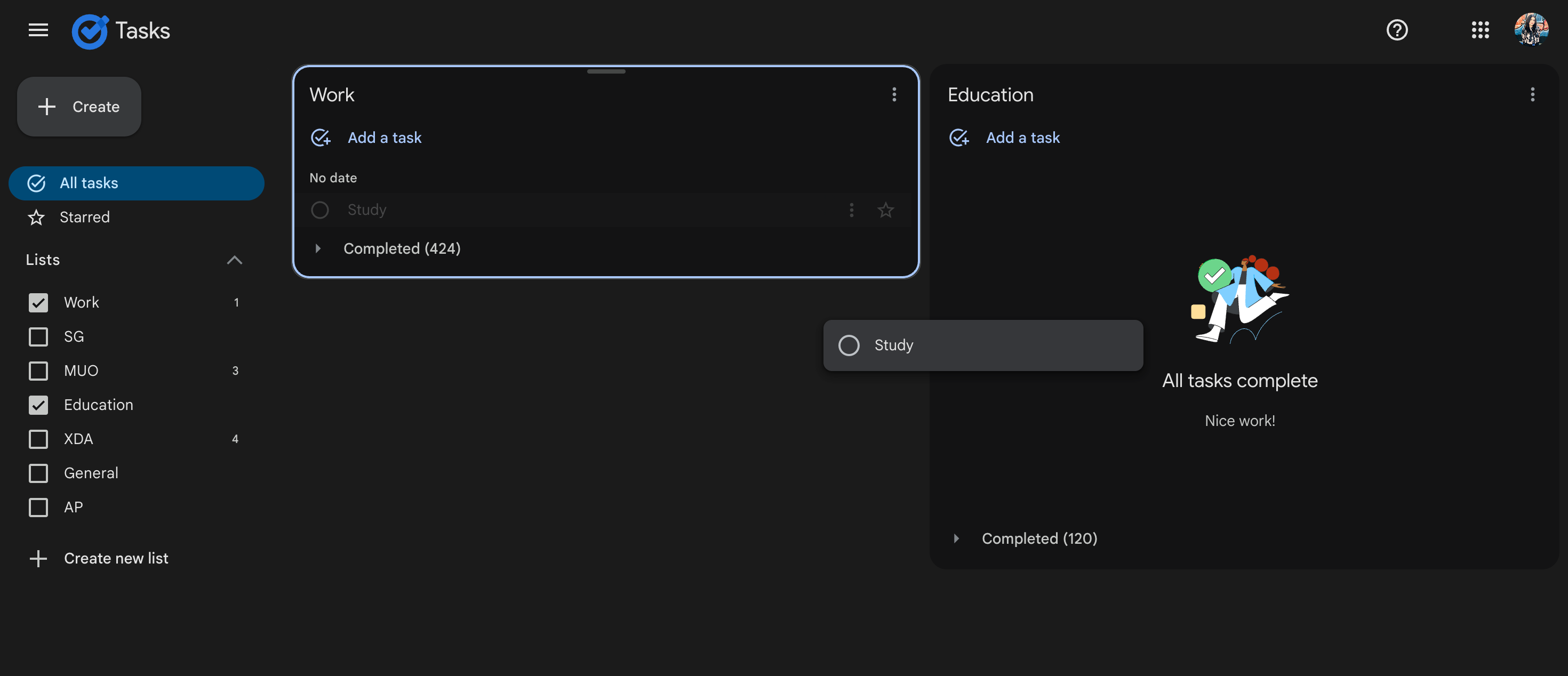Open Work list options three-dot menu
Screen dimensions: 1568x676
click(893, 94)
